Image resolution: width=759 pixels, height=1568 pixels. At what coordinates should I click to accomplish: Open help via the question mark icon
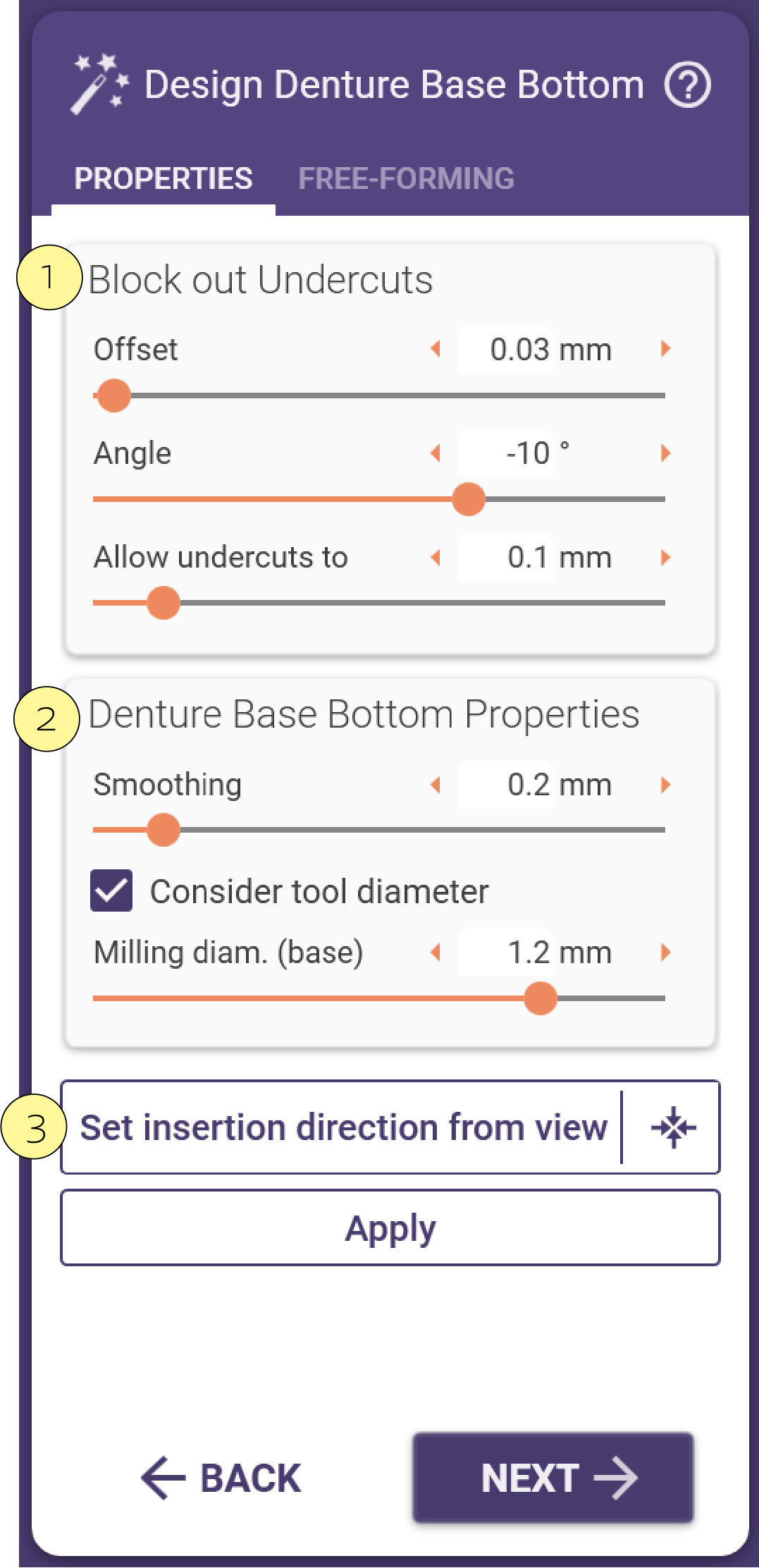pyautogui.click(x=687, y=85)
